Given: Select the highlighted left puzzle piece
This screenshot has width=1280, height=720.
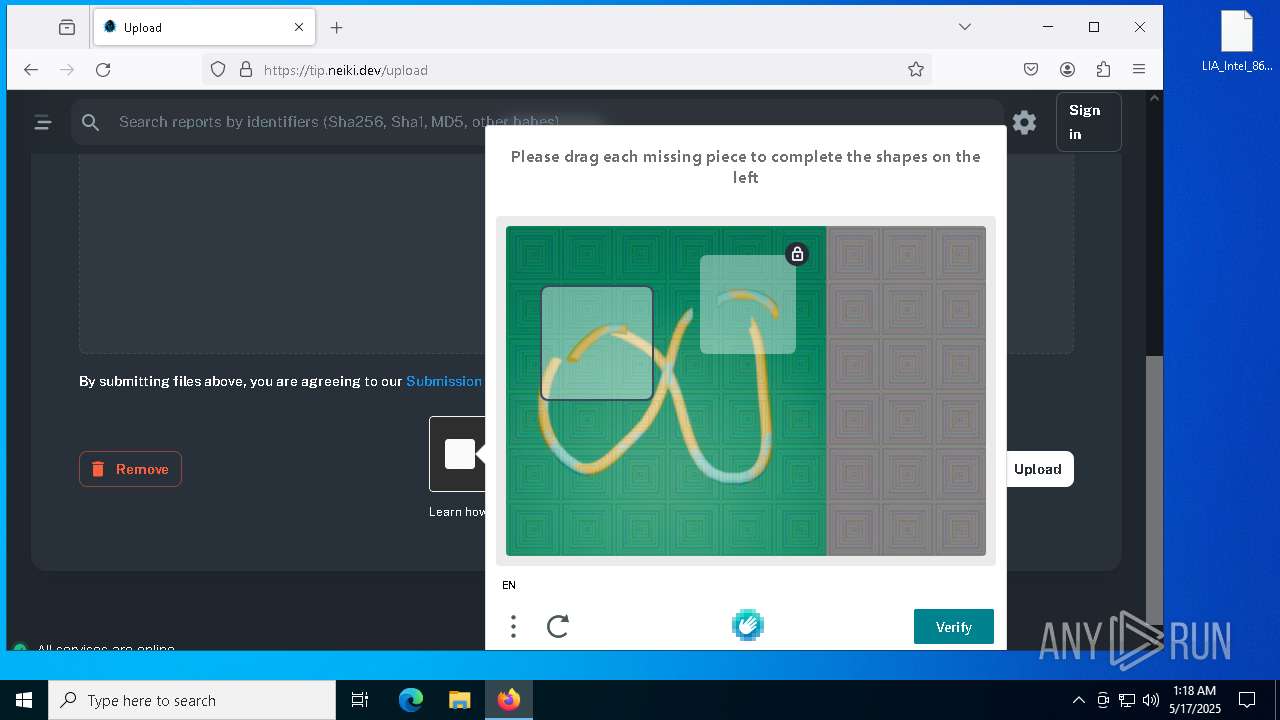Looking at the screenshot, I should click(597, 343).
